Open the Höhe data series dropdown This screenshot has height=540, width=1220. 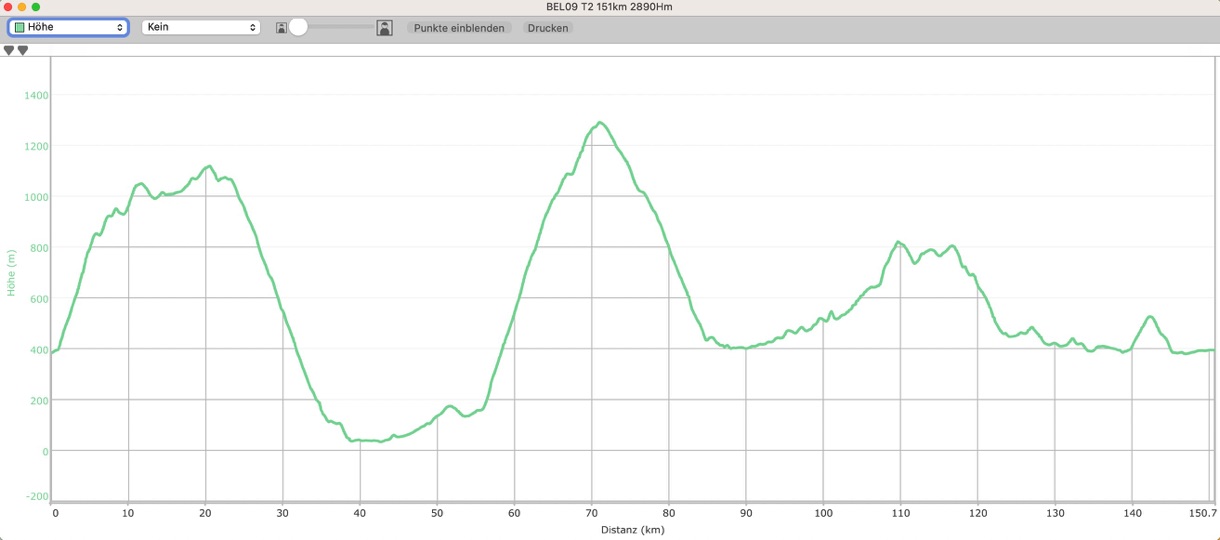tap(68, 28)
